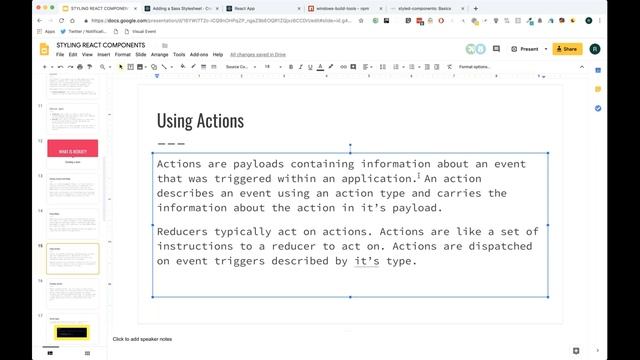Open comment history speech bubble icon

[496, 49]
